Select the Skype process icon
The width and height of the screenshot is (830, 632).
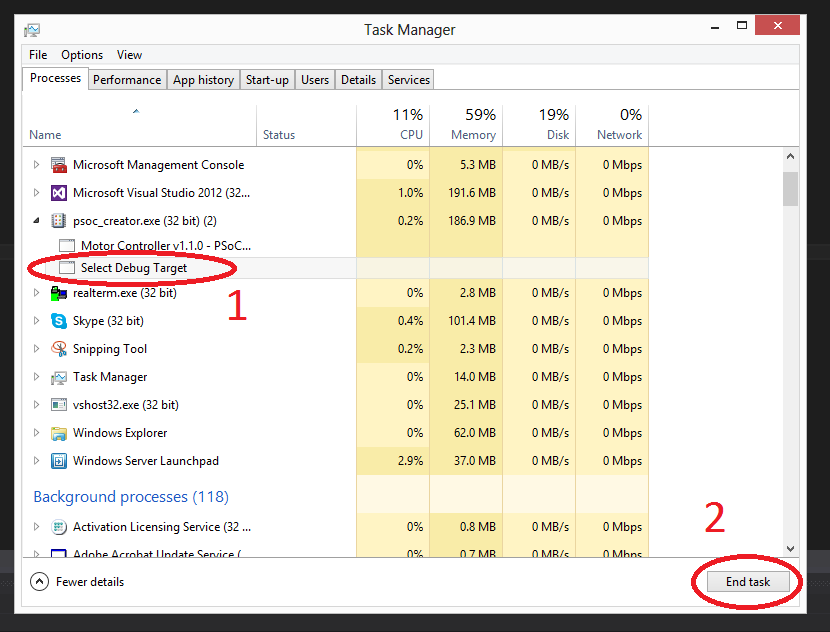click(x=57, y=320)
